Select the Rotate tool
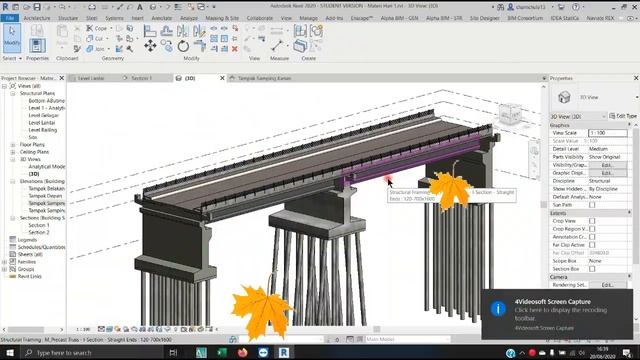This screenshot has width=640, height=360. 183,46
